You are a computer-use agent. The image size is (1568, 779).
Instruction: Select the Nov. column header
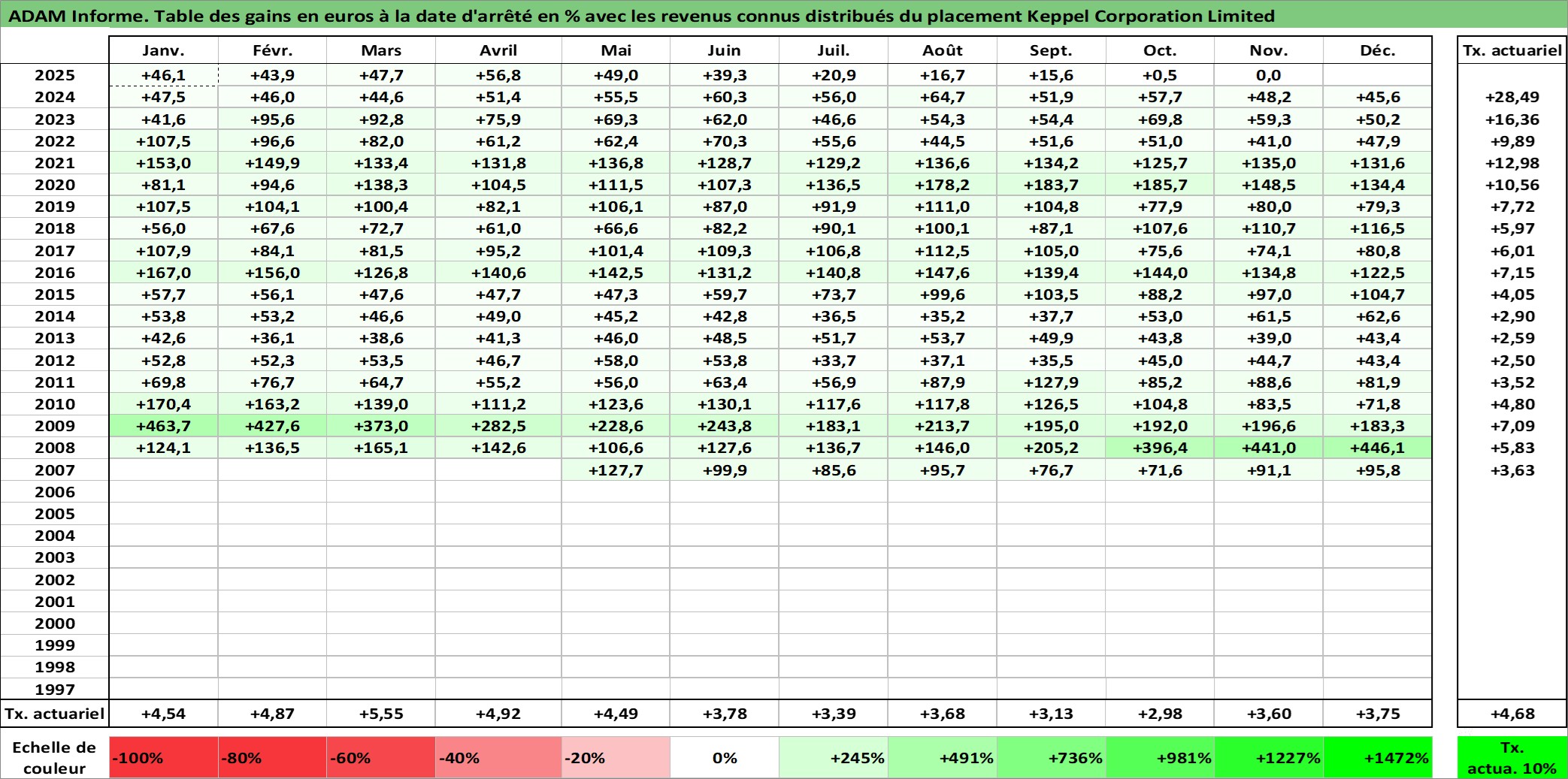1269,50
